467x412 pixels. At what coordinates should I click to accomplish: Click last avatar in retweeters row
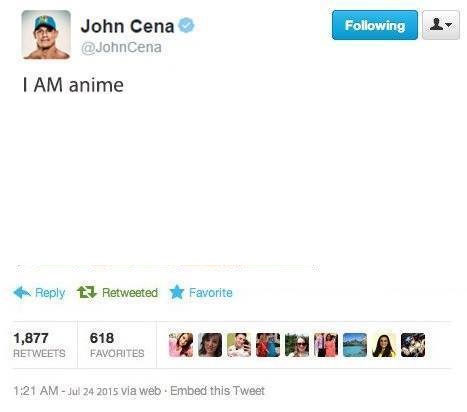click(x=413, y=345)
